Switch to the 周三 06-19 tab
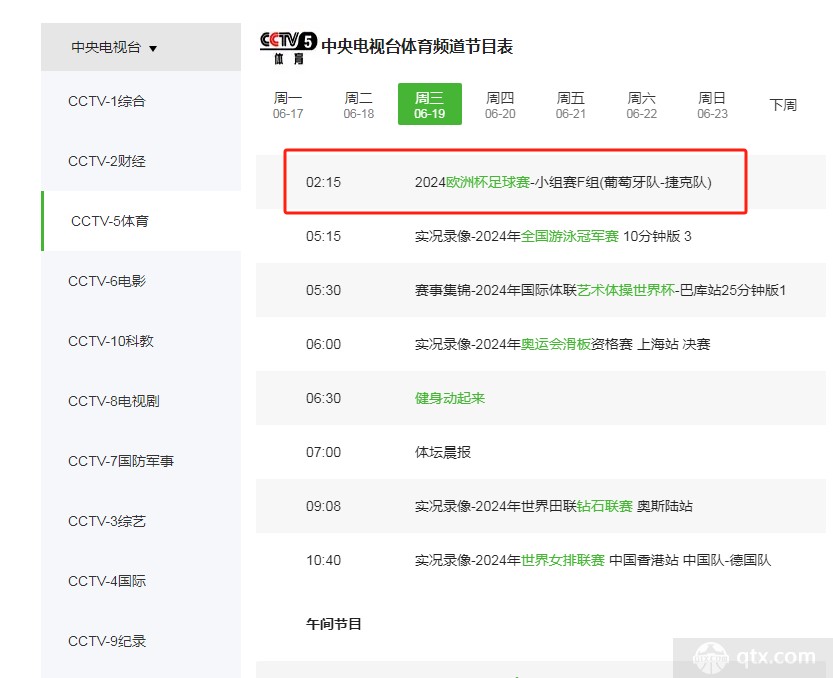Screen dimensions: 833x678 tap(430, 105)
